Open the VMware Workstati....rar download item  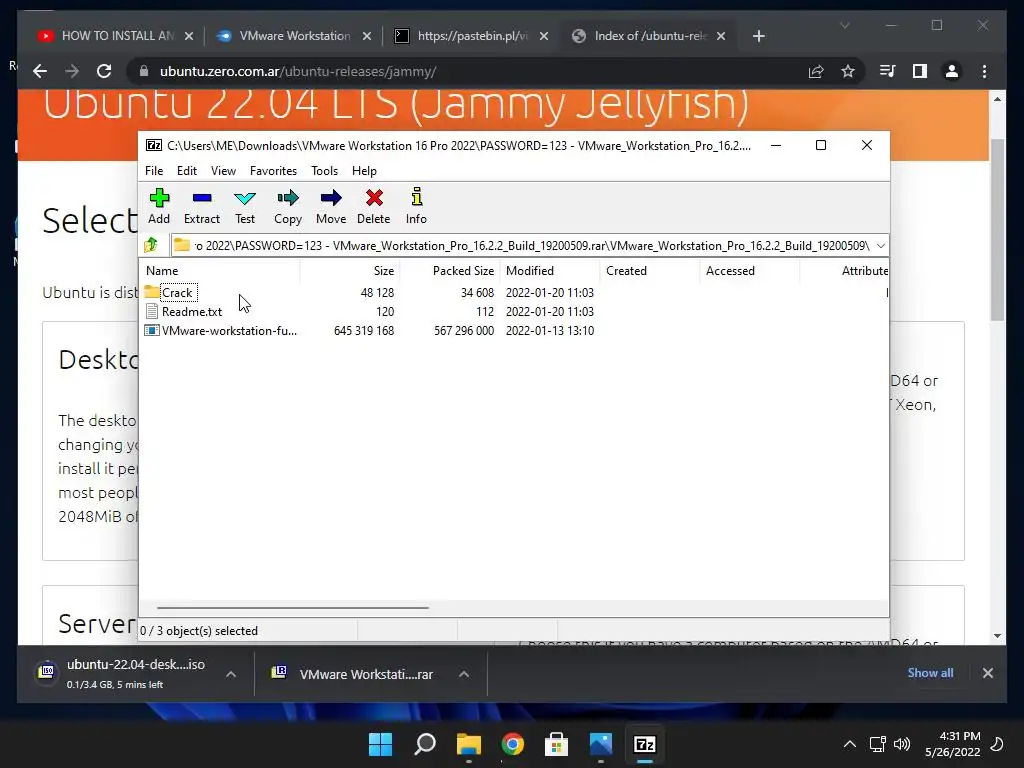pyautogui.click(x=353, y=674)
